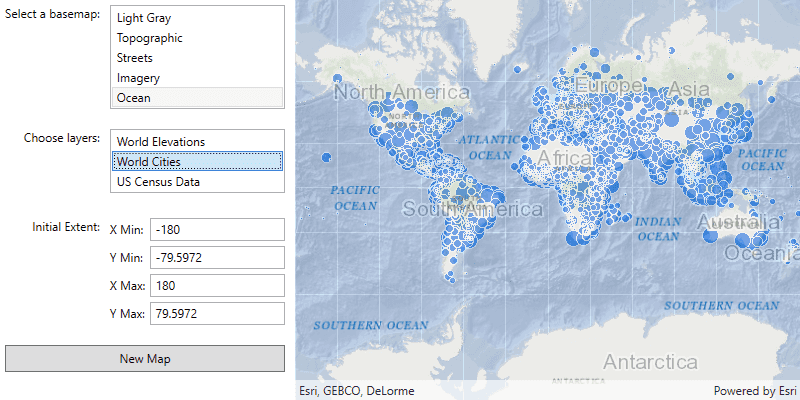Focus the Y Min text box
The height and width of the screenshot is (400, 800).
[217, 258]
